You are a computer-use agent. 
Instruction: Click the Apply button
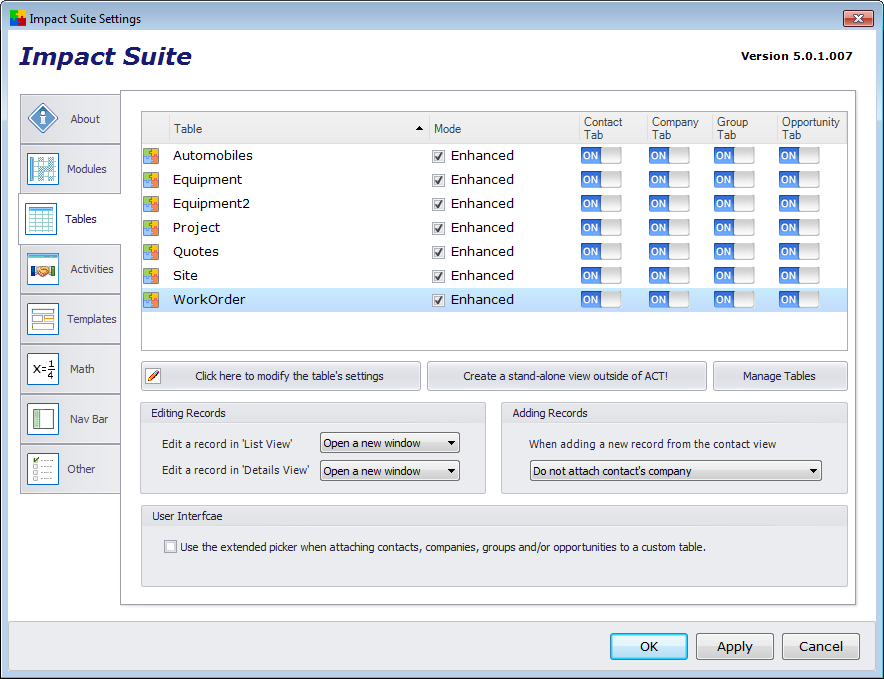click(735, 646)
